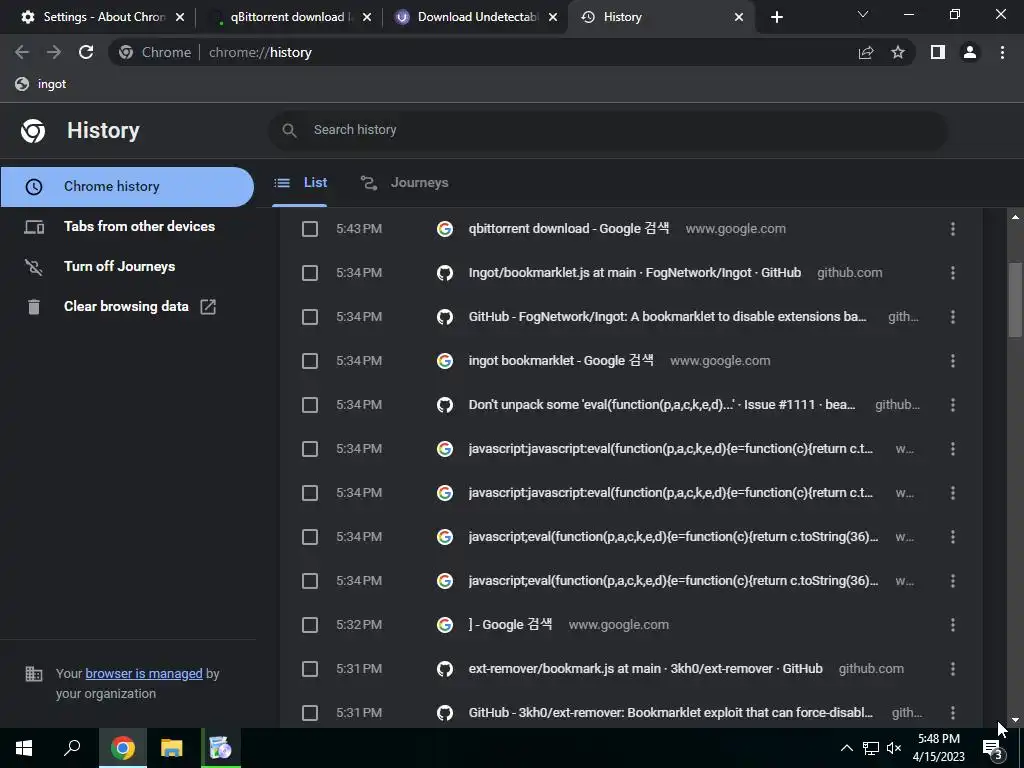
Task: Open the tab search chevron
Action: coord(863,14)
